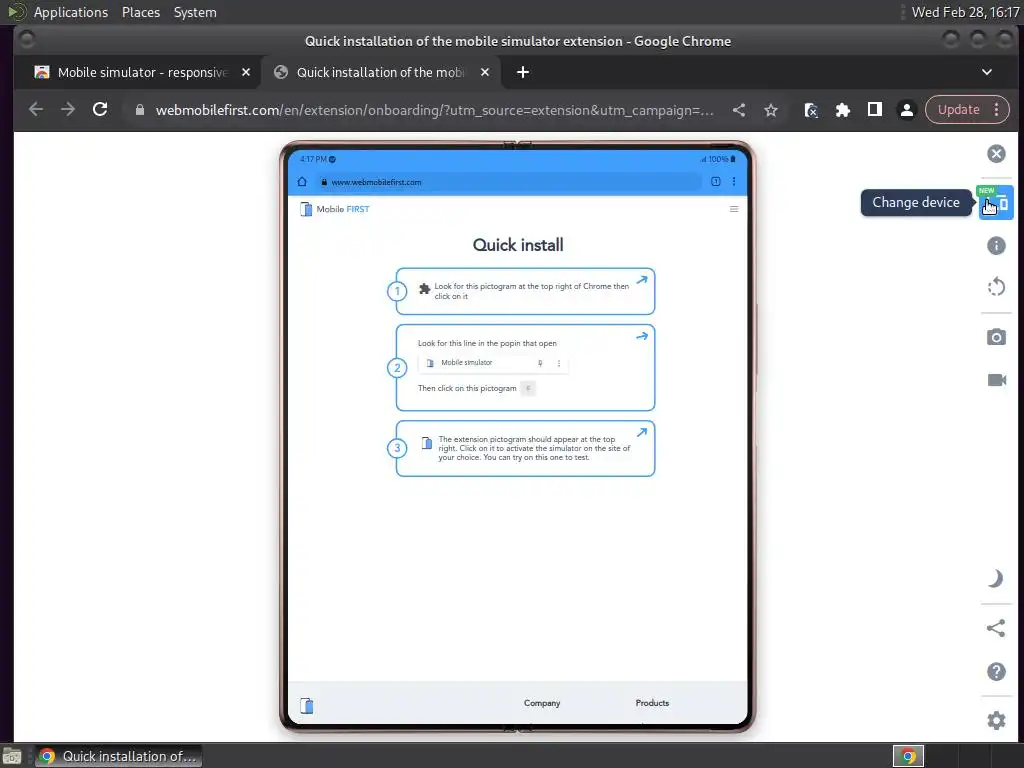Click the Company footer heading
1024x768 pixels.
[x=542, y=703]
